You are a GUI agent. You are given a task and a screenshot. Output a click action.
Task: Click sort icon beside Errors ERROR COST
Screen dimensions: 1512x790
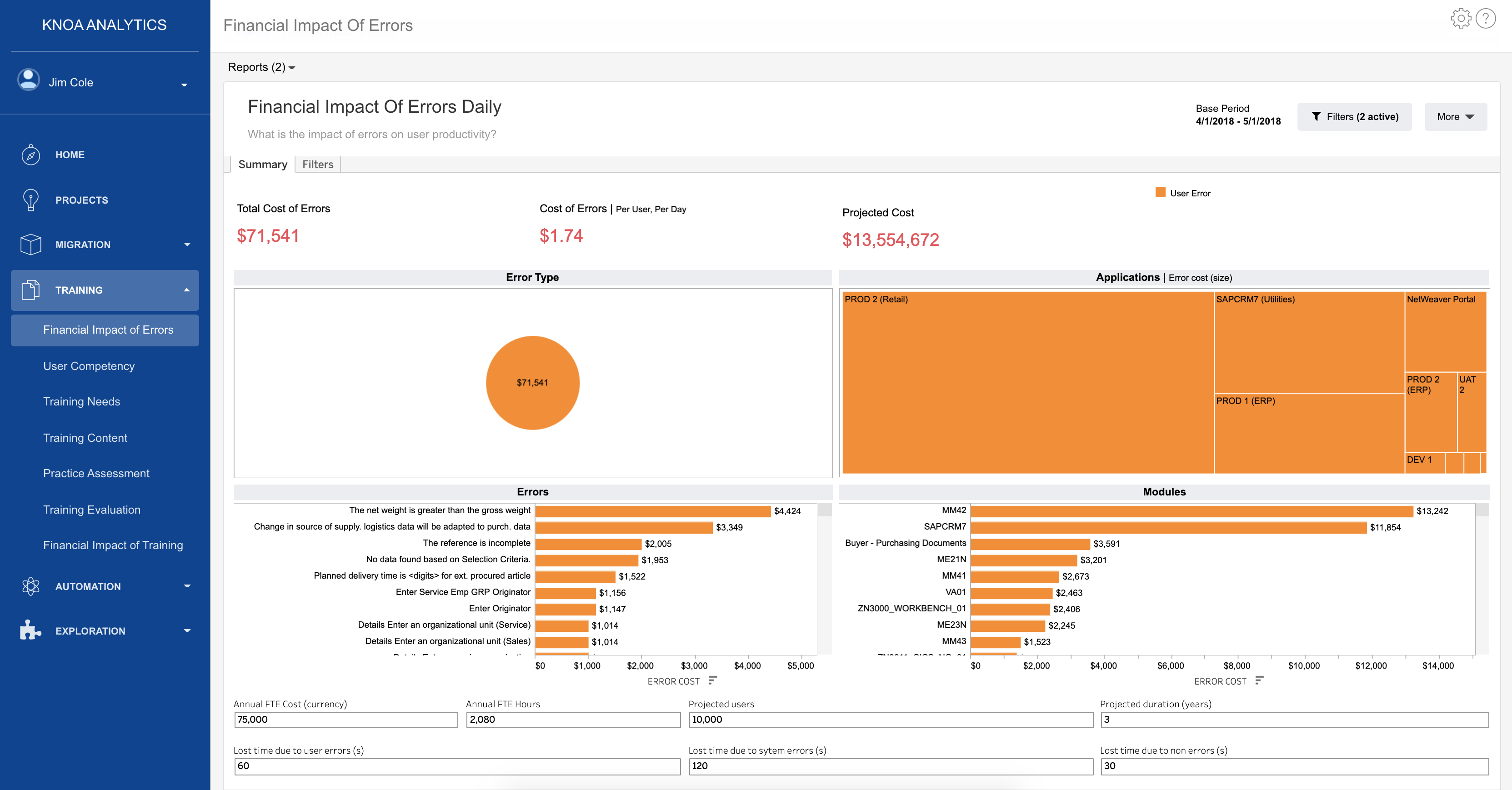712,680
